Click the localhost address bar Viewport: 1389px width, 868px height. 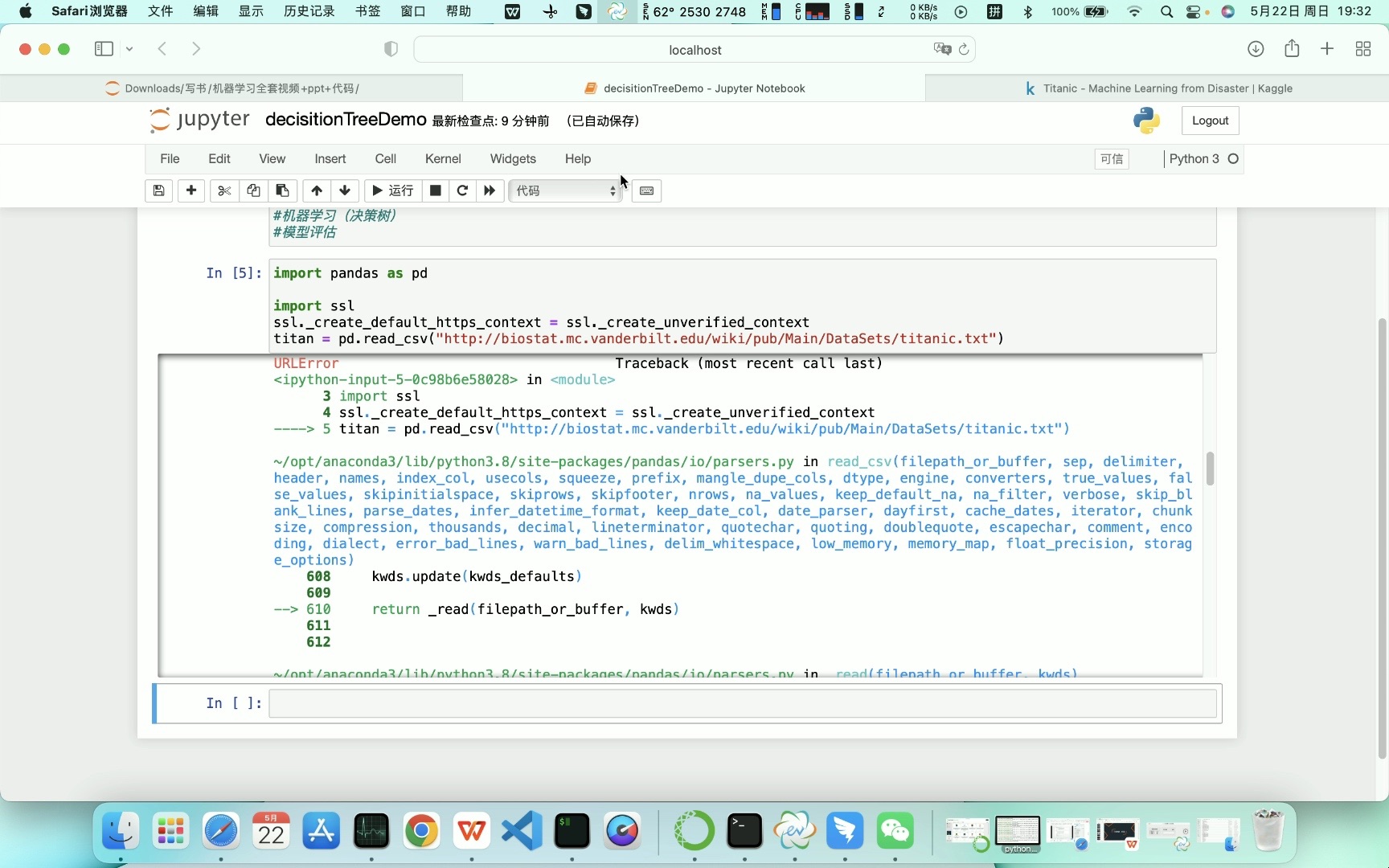tap(694, 50)
